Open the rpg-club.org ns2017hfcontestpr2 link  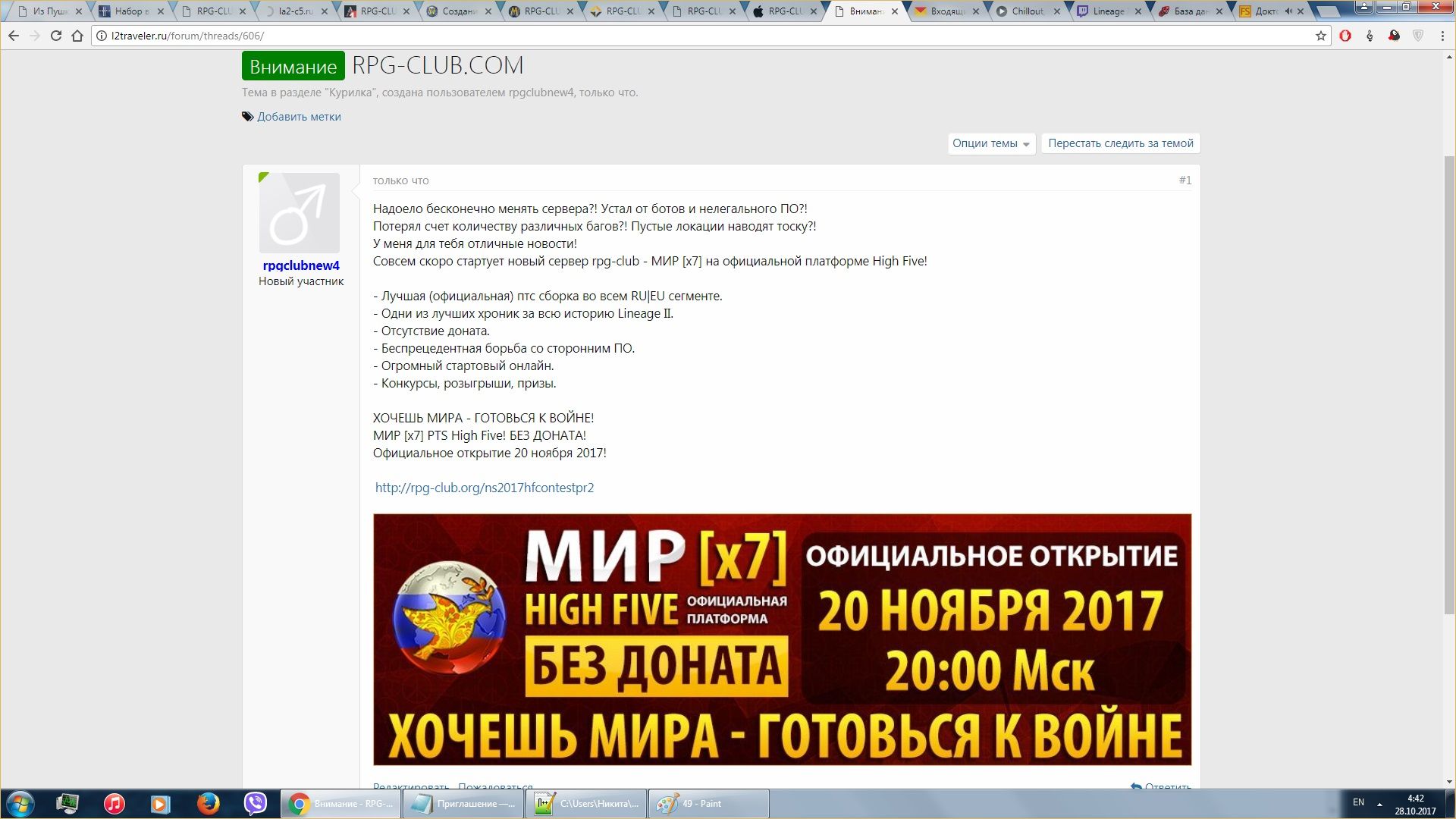coord(484,488)
